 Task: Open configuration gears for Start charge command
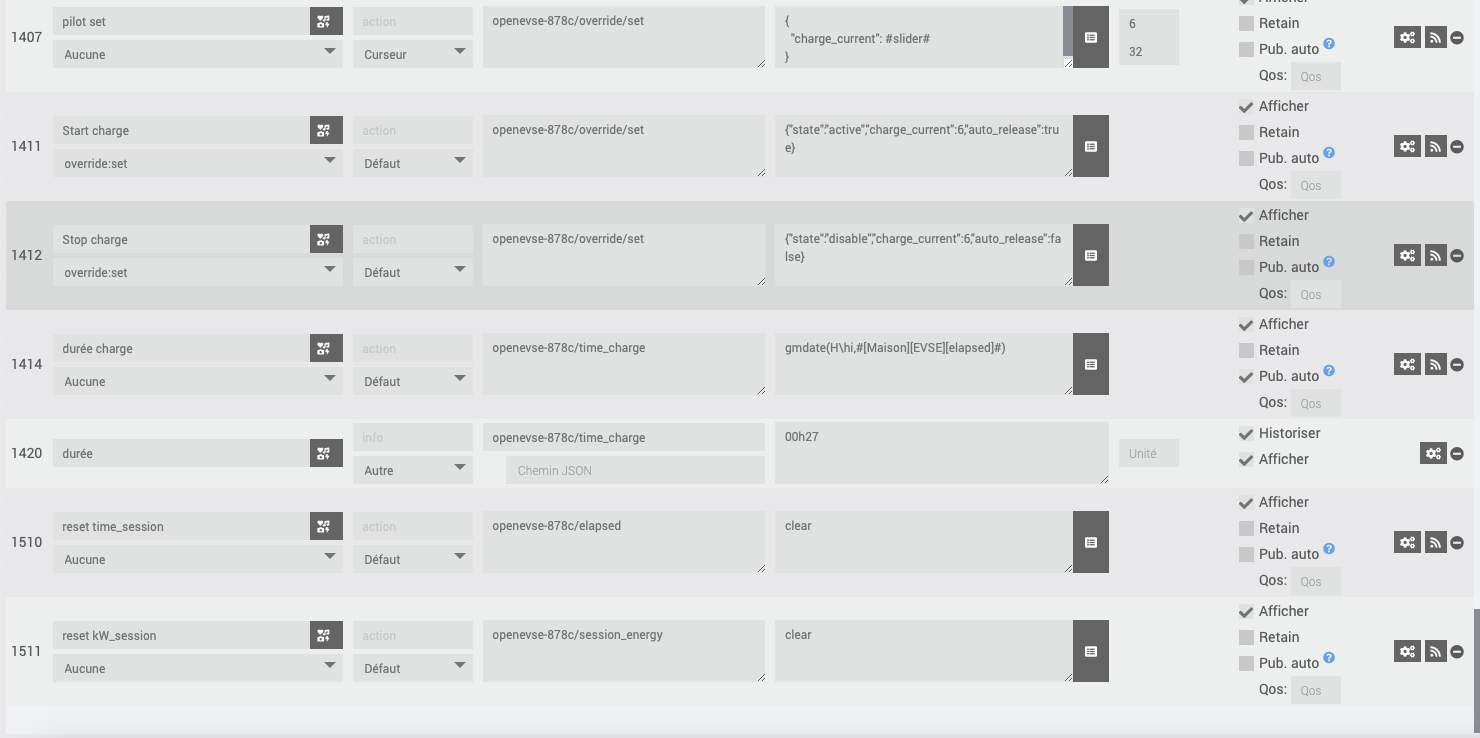(x=1407, y=146)
